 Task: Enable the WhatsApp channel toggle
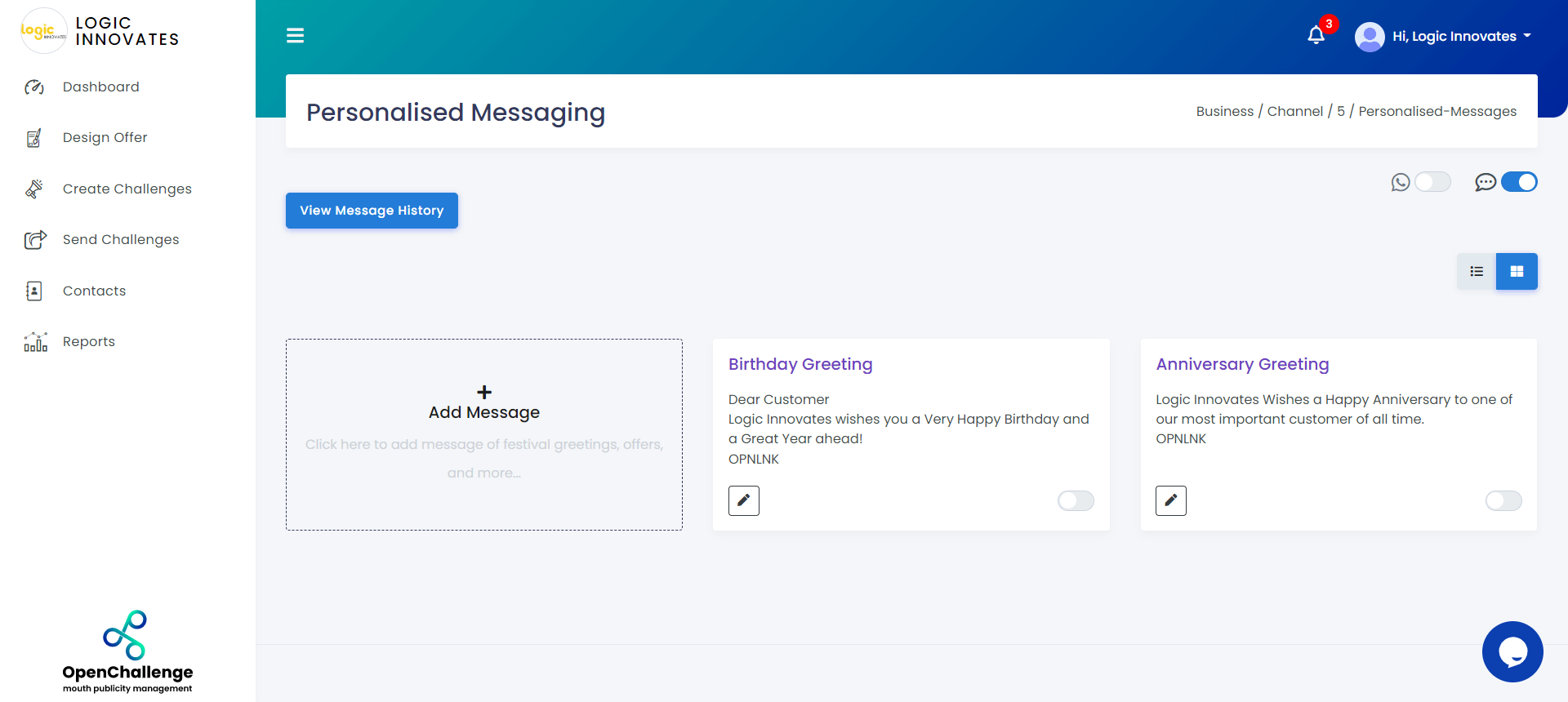pos(1433,181)
